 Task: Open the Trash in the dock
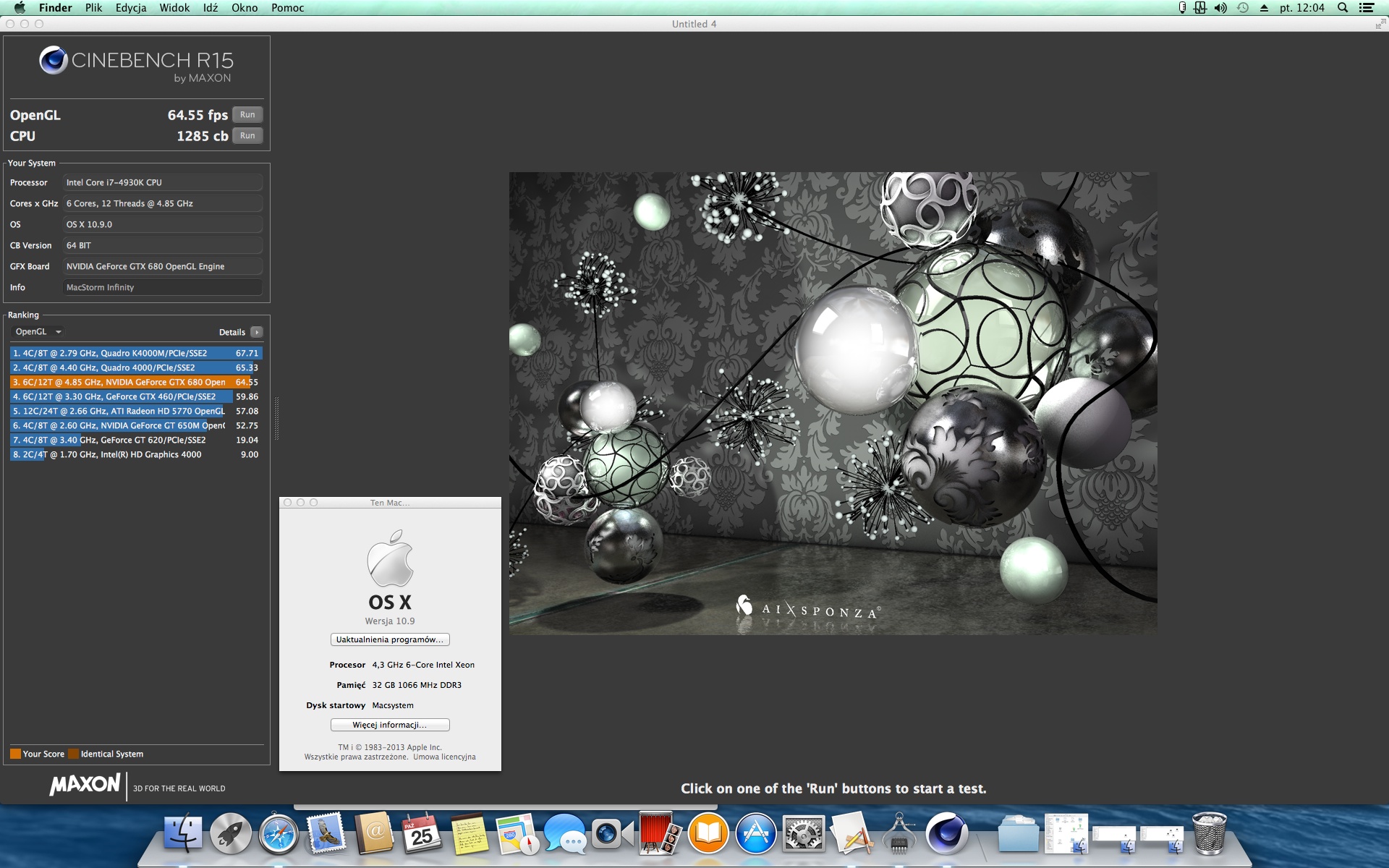tap(1209, 833)
